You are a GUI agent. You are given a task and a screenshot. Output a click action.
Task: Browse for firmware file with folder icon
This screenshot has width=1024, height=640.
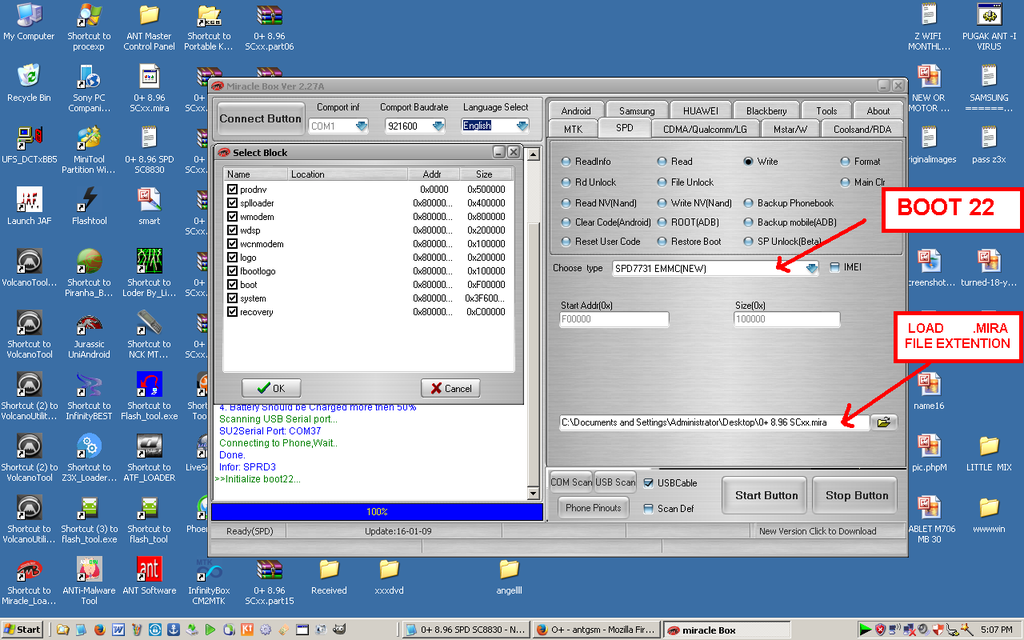click(884, 423)
